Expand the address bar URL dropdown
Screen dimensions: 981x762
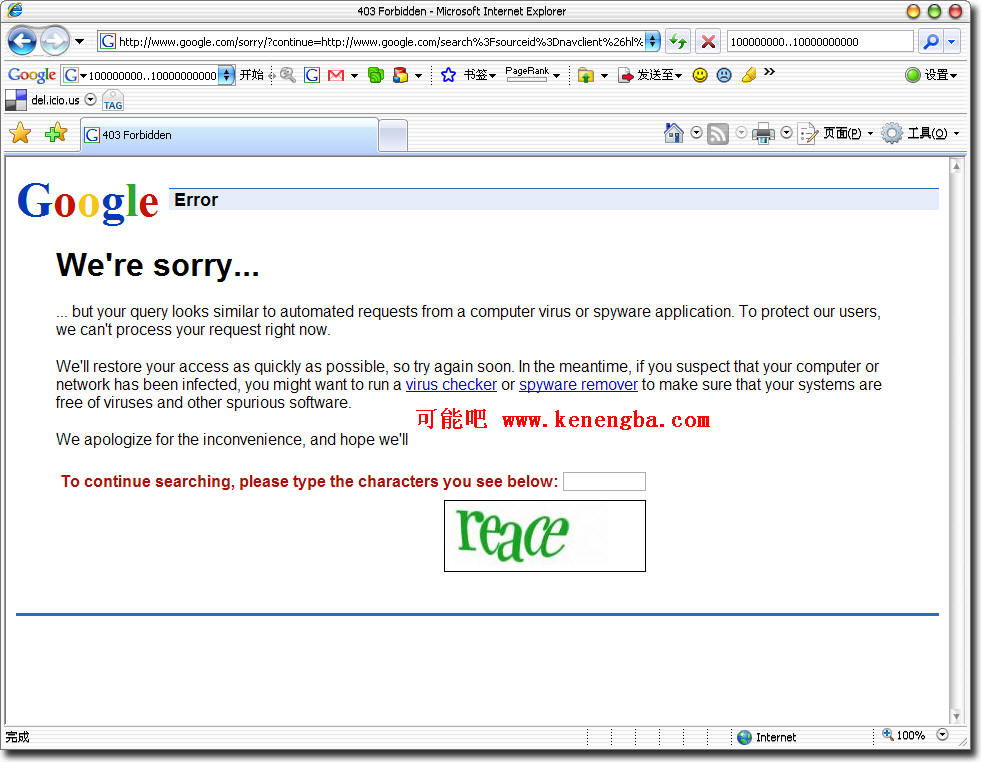(x=652, y=41)
